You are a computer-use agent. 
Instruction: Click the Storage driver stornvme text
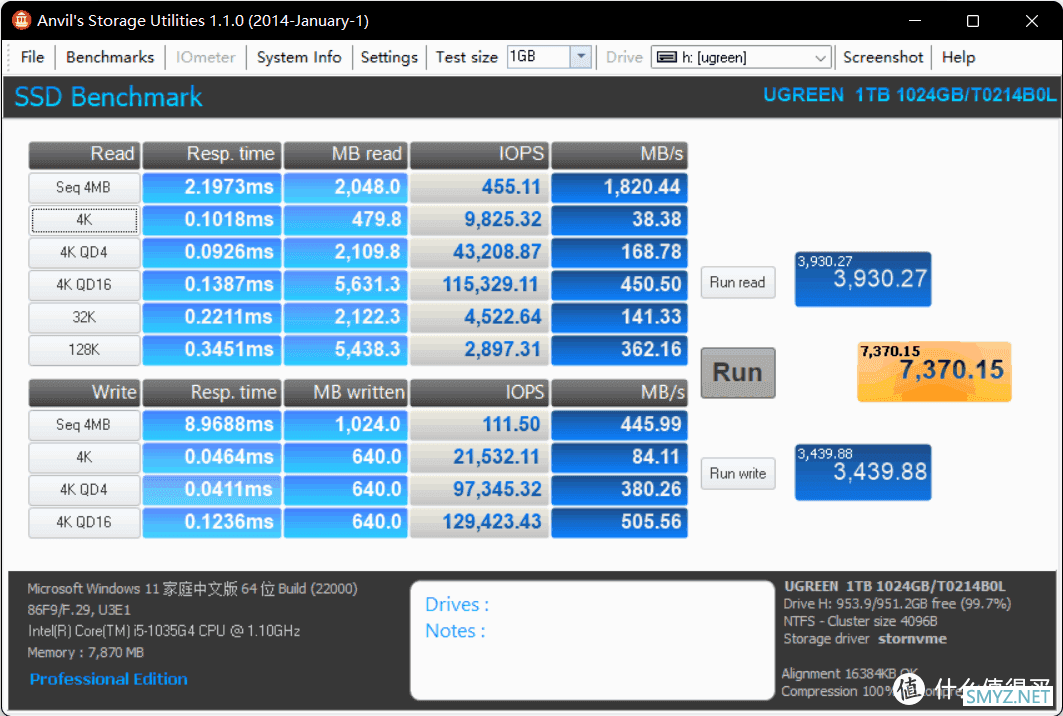pyautogui.click(x=865, y=639)
